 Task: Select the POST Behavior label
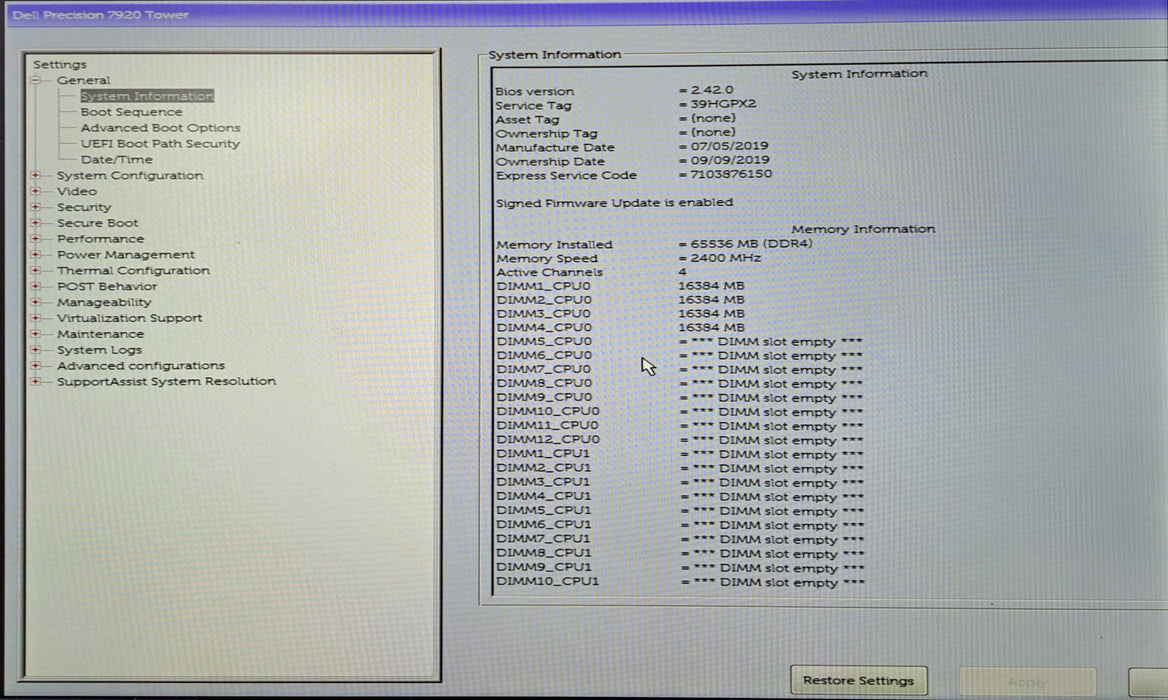click(x=107, y=286)
